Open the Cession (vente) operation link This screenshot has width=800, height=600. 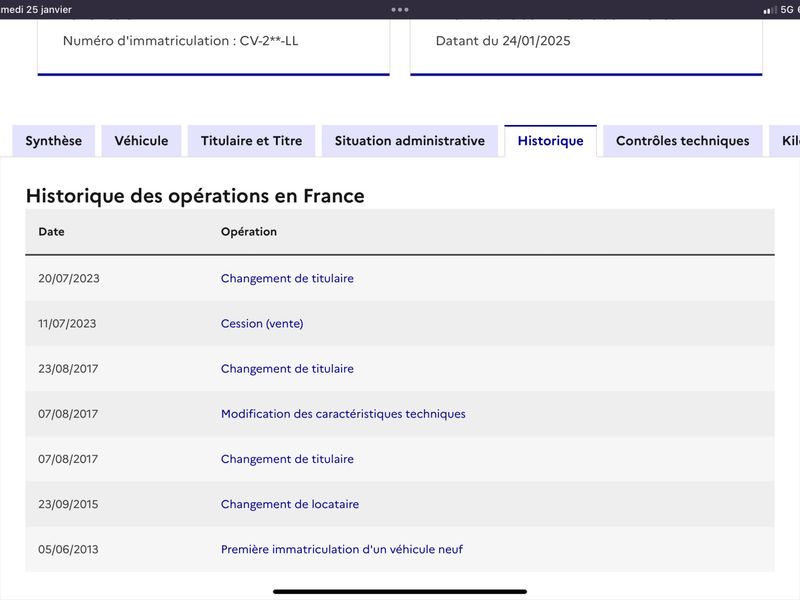tap(262, 323)
